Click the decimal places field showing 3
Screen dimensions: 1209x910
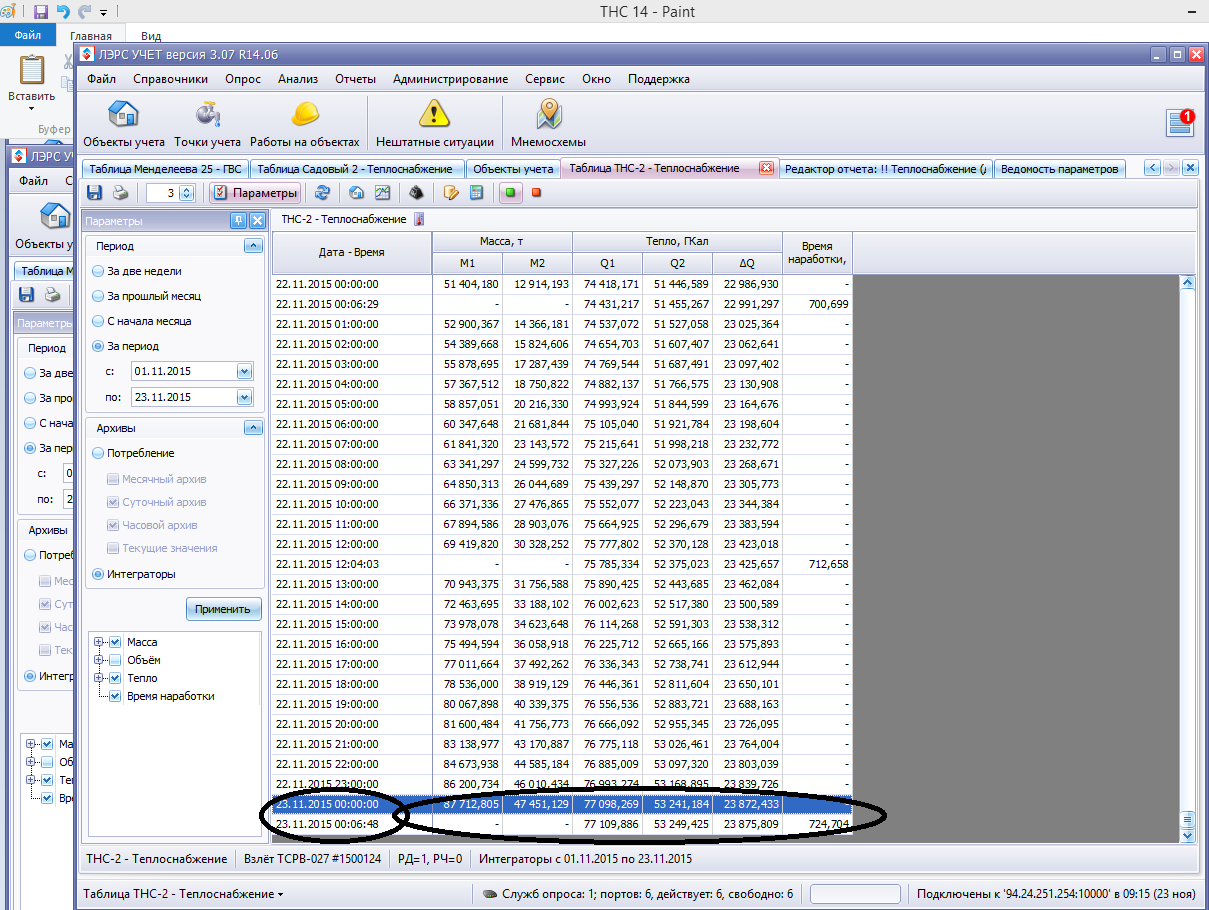coord(162,193)
